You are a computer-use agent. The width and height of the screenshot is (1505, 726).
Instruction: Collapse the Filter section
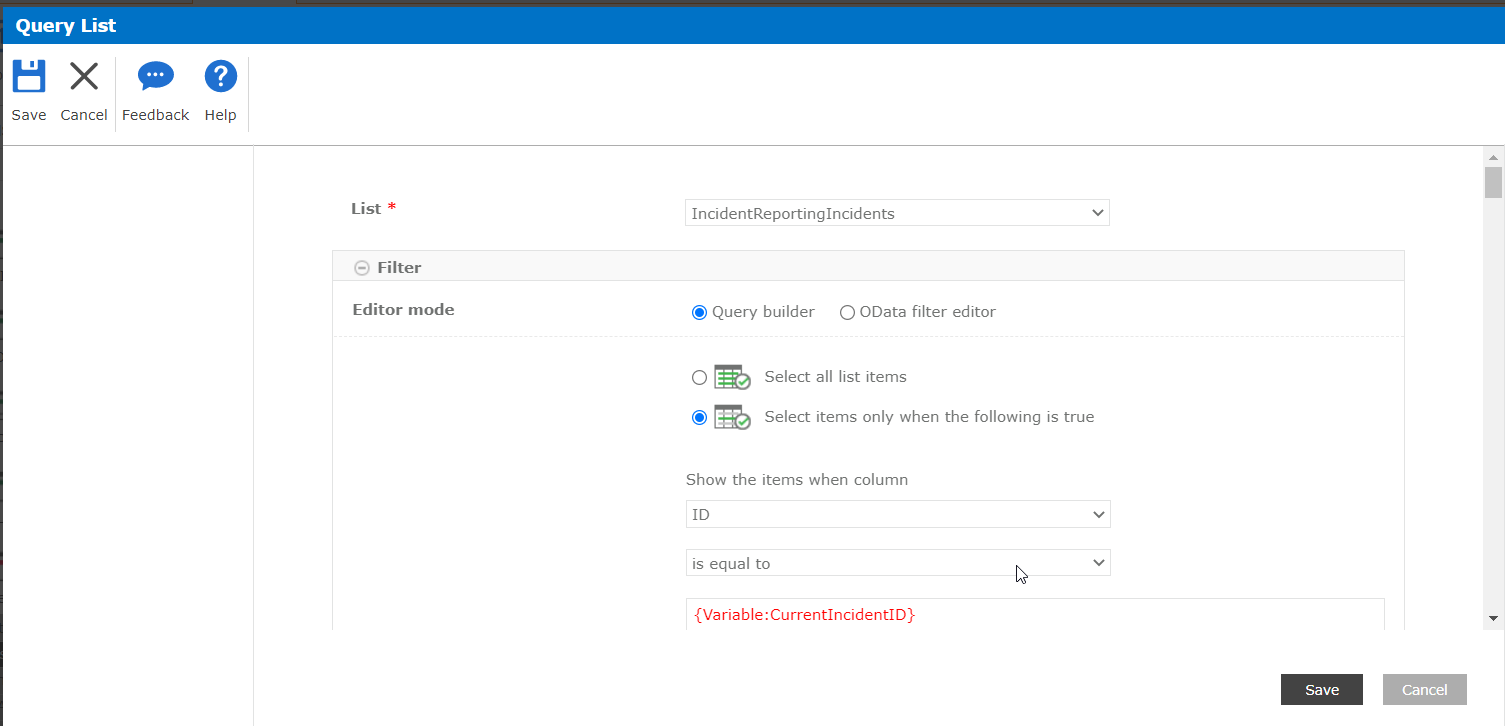[x=362, y=268]
